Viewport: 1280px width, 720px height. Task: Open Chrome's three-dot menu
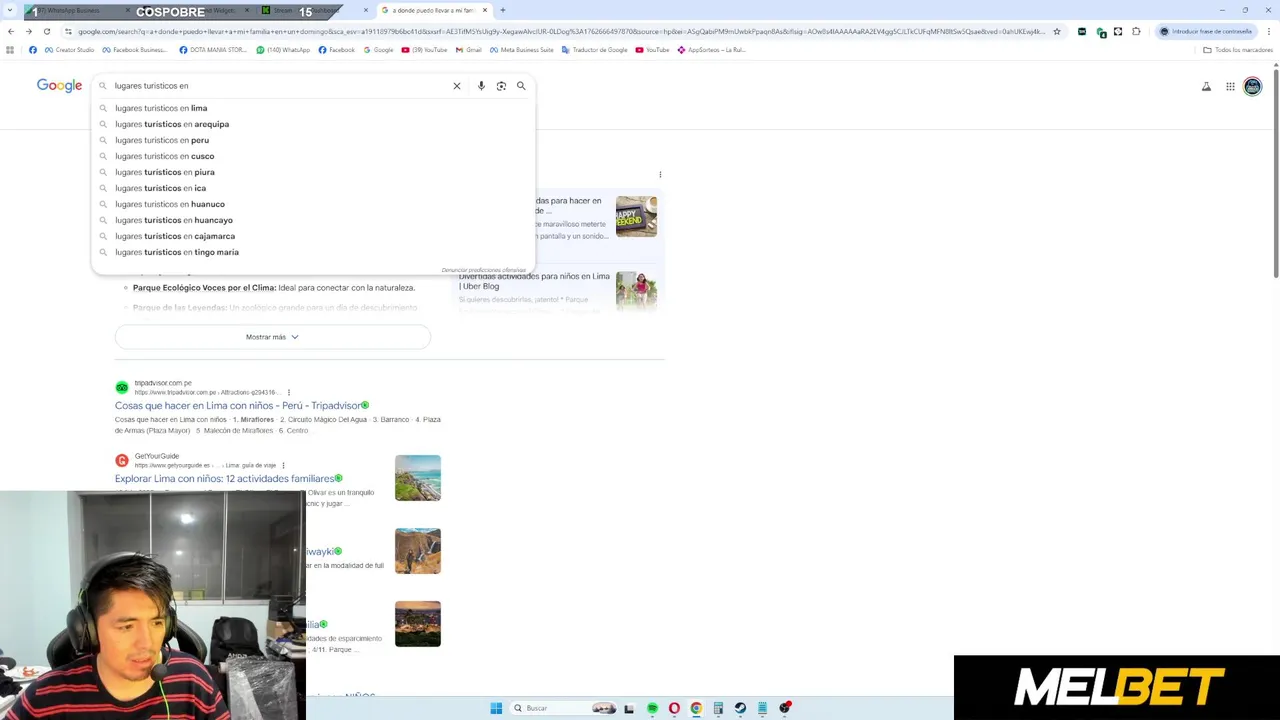coord(1269,32)
